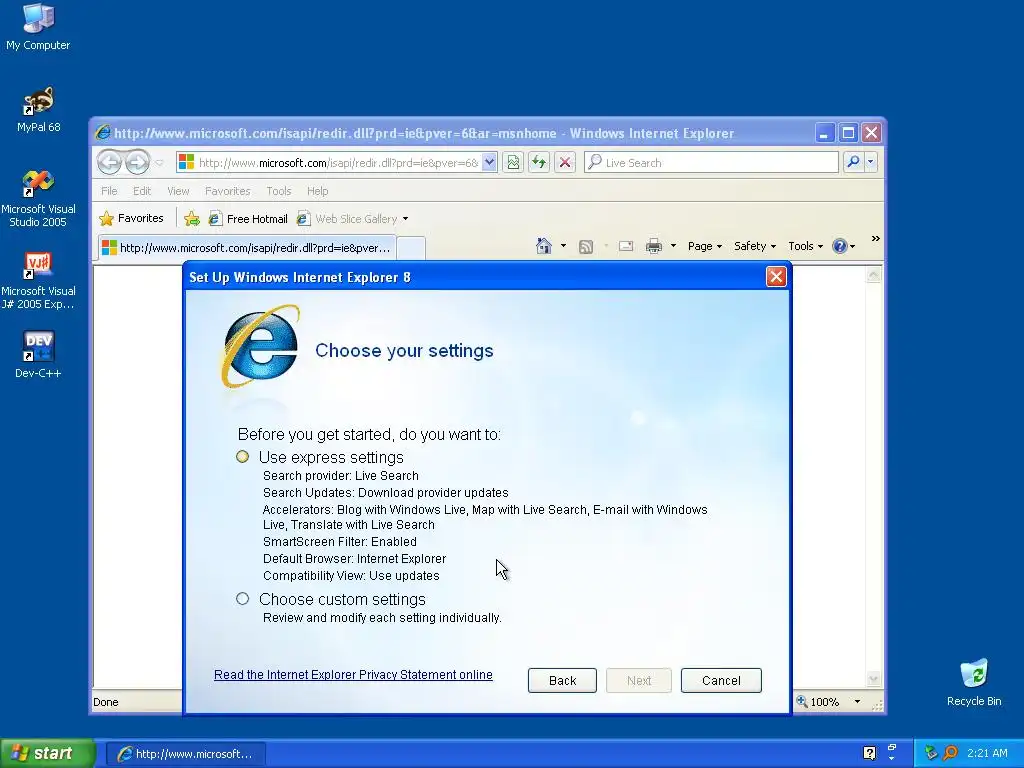Open My Computer desktop icon
The width and height of the screenshot is (1024, 768).
[38, 26]
